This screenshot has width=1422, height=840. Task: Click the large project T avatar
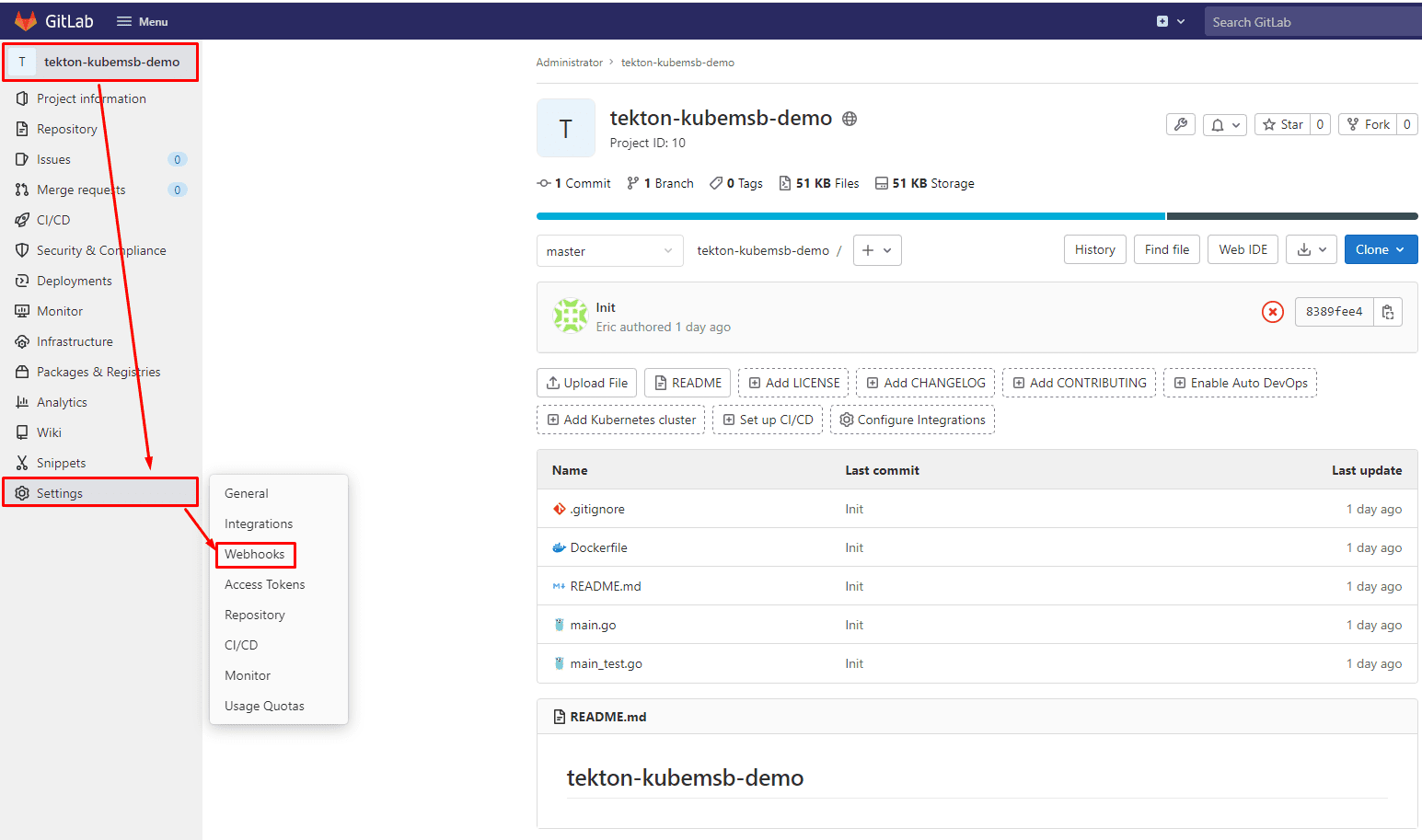coord(566,128)
